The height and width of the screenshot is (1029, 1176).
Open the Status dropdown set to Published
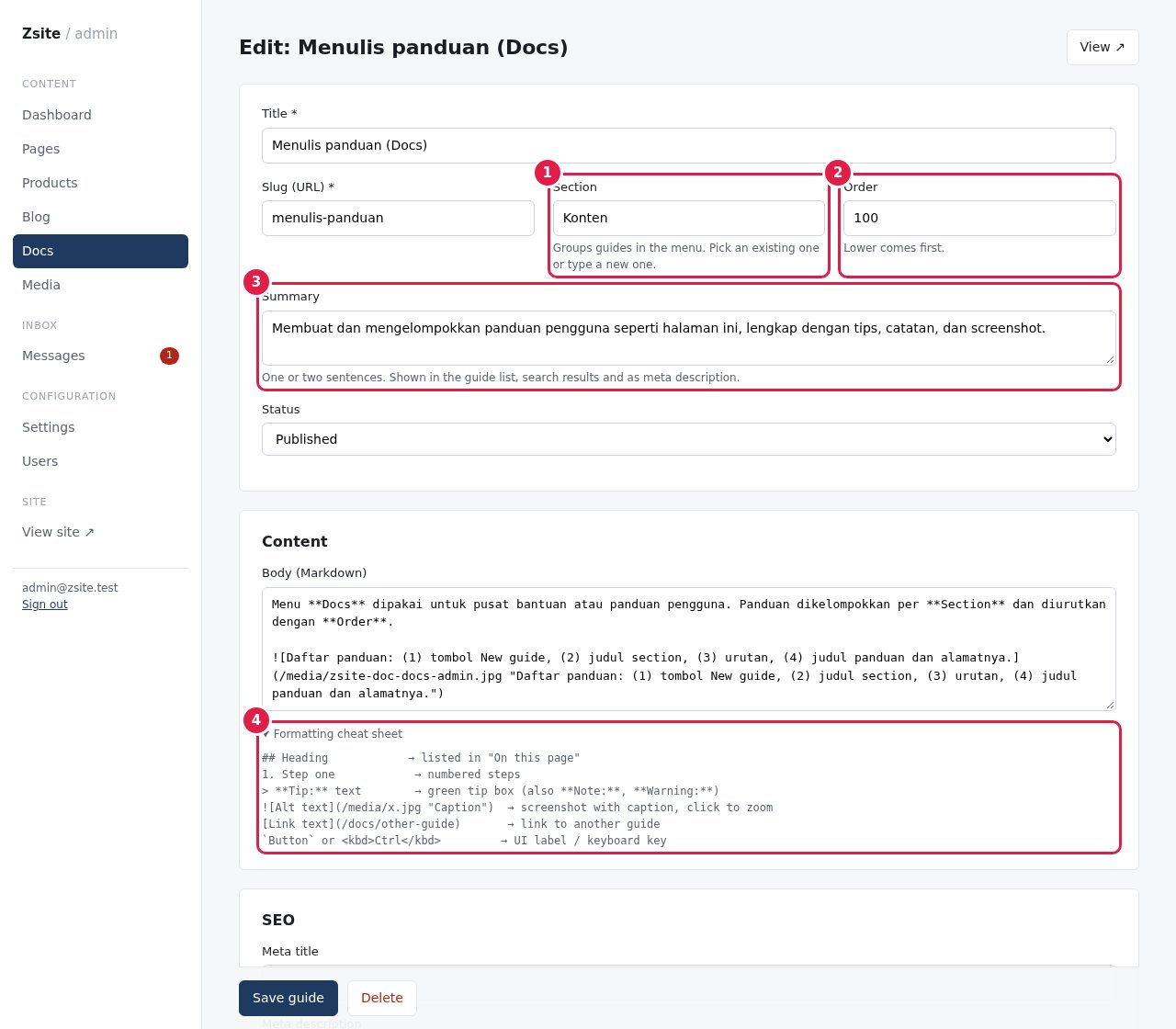click(x=689, y=439)
